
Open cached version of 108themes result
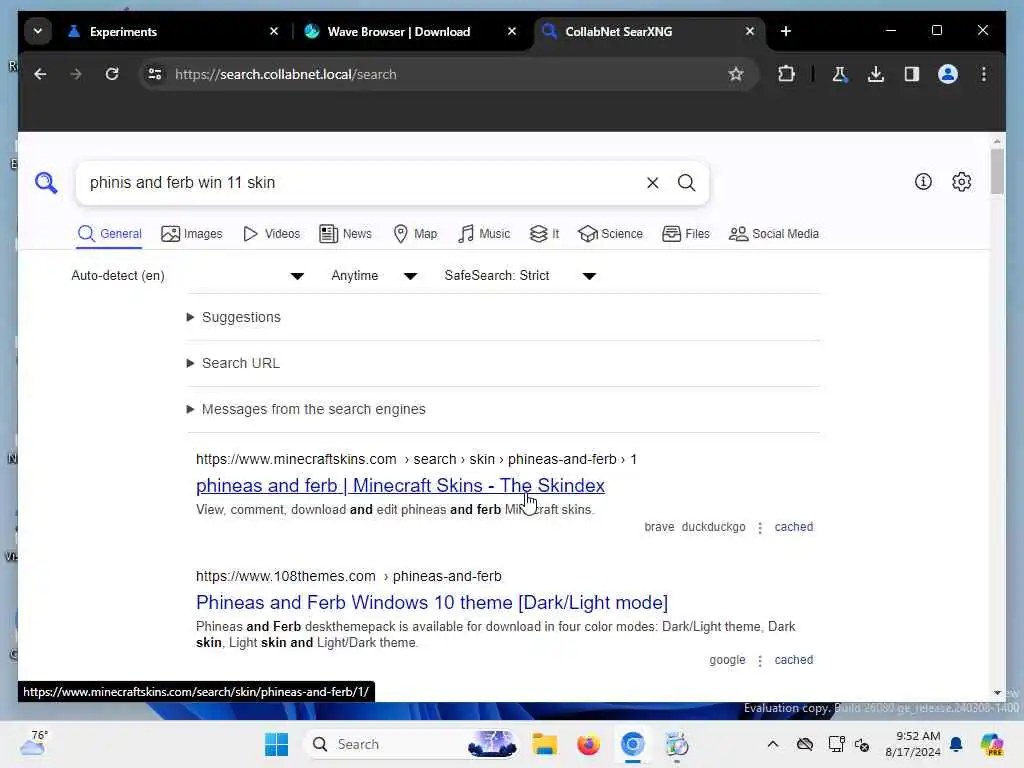click(793, 660)
